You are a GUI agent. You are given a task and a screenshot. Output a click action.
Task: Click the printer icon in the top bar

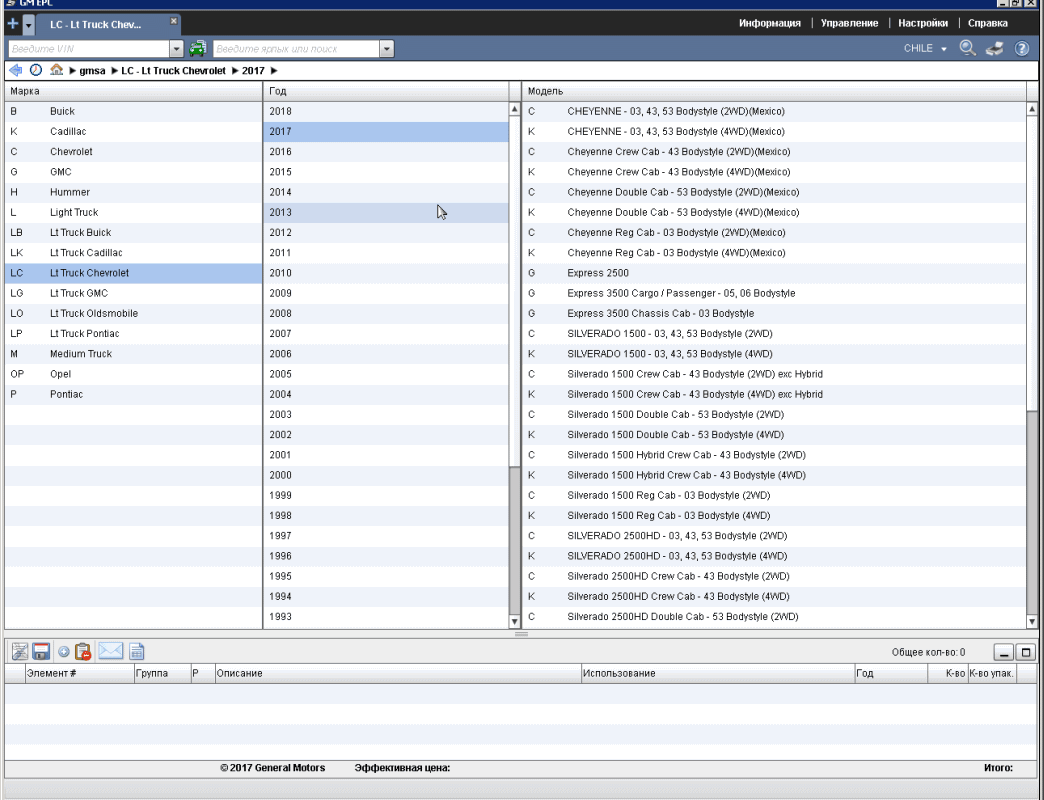pyautogui.click(x=994, y=48)
